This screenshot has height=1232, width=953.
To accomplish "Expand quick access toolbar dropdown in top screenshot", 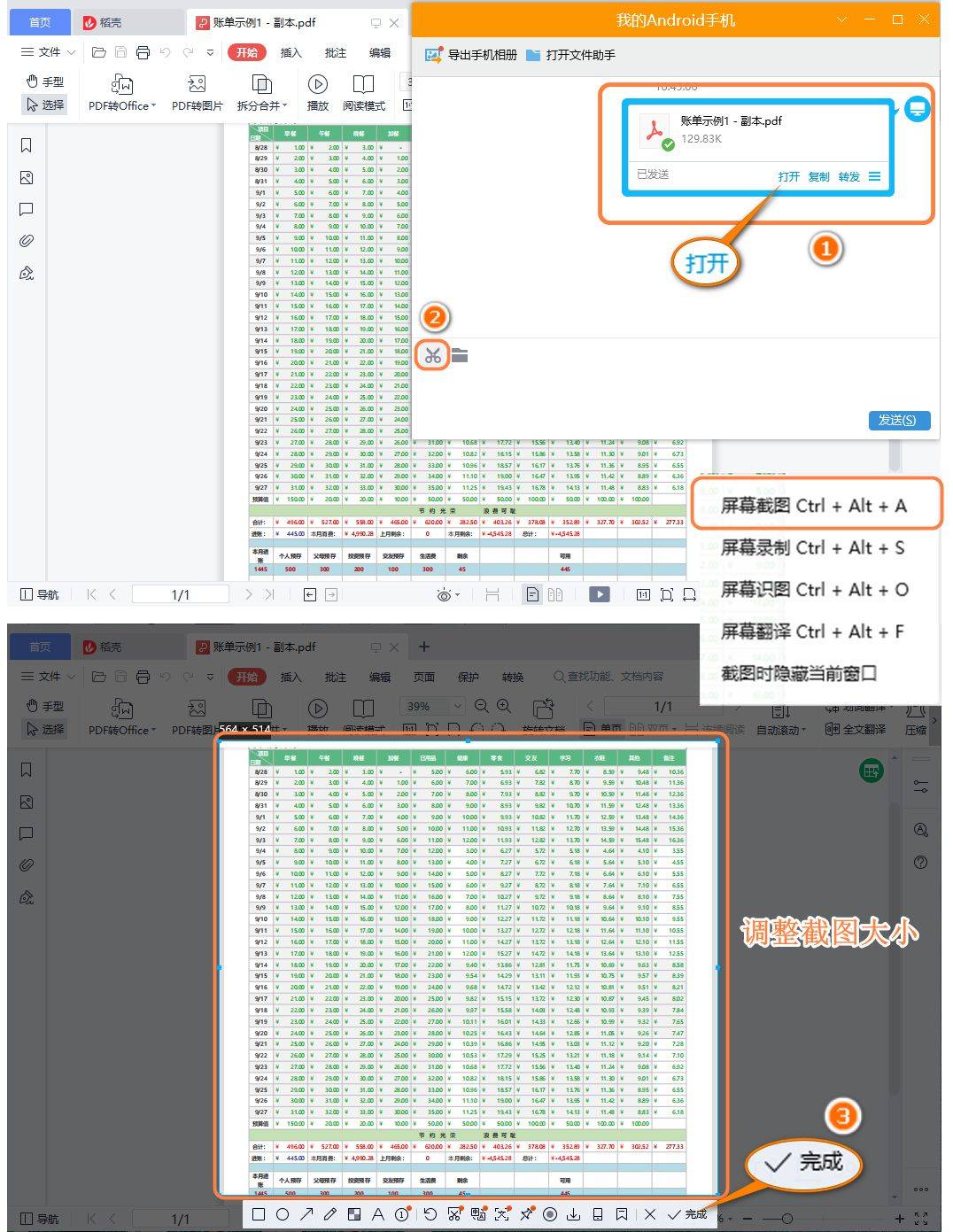I will pyautogui.click(x=210, y=52).
